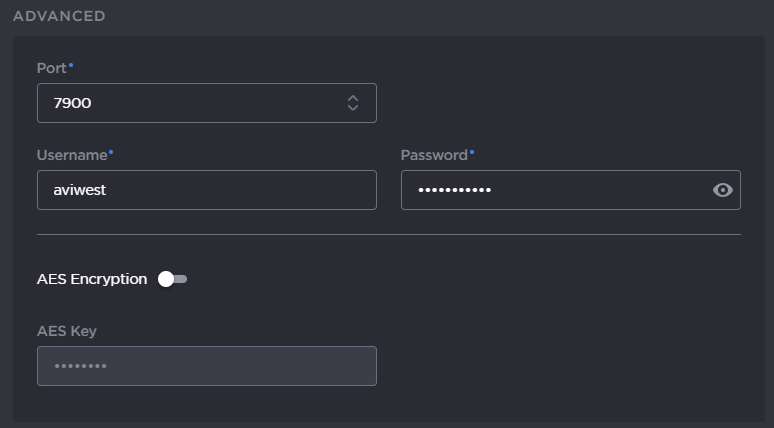Click the Password label text
Viewport: 774px width, 428px height.
pos(433,155)
